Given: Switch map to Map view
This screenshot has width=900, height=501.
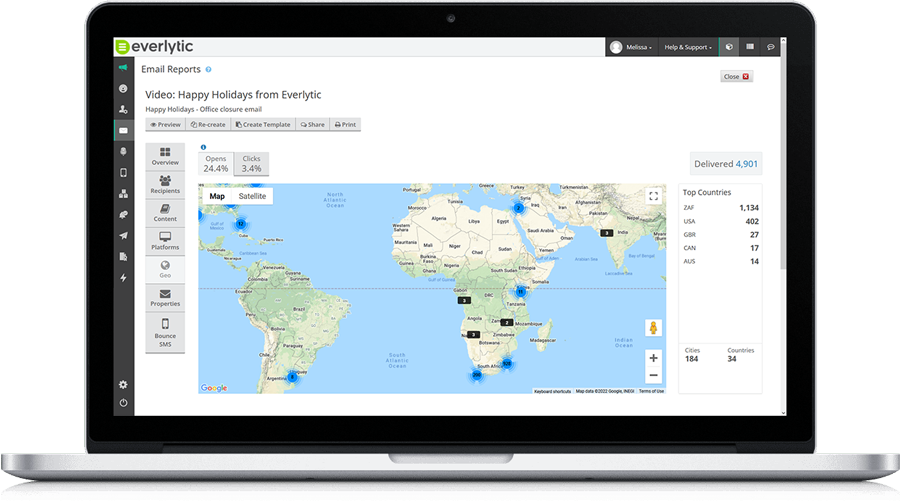Looking at the screenshot, I should (x=217, y=196).
